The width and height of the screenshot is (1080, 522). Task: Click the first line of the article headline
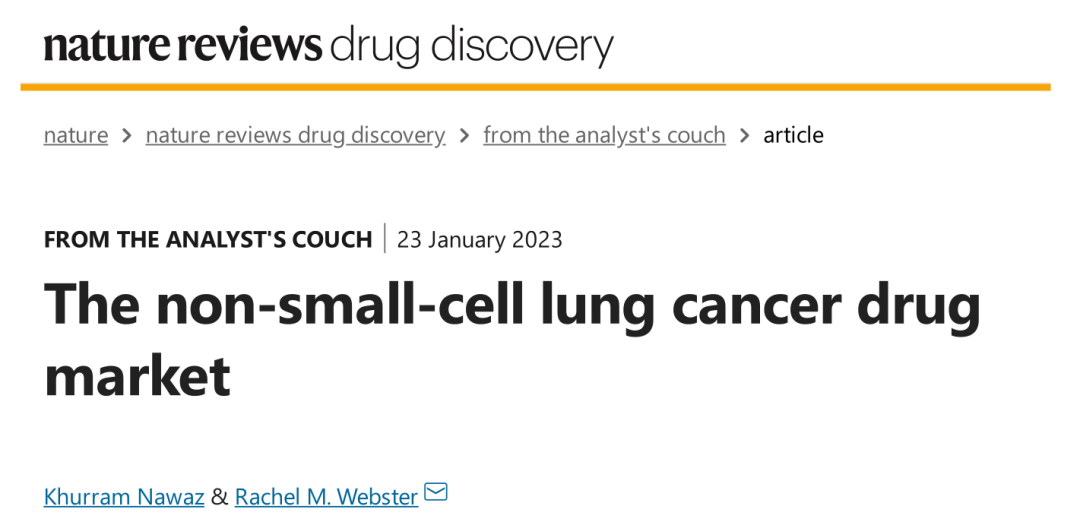pyautogui.click(x=512, y=305)
